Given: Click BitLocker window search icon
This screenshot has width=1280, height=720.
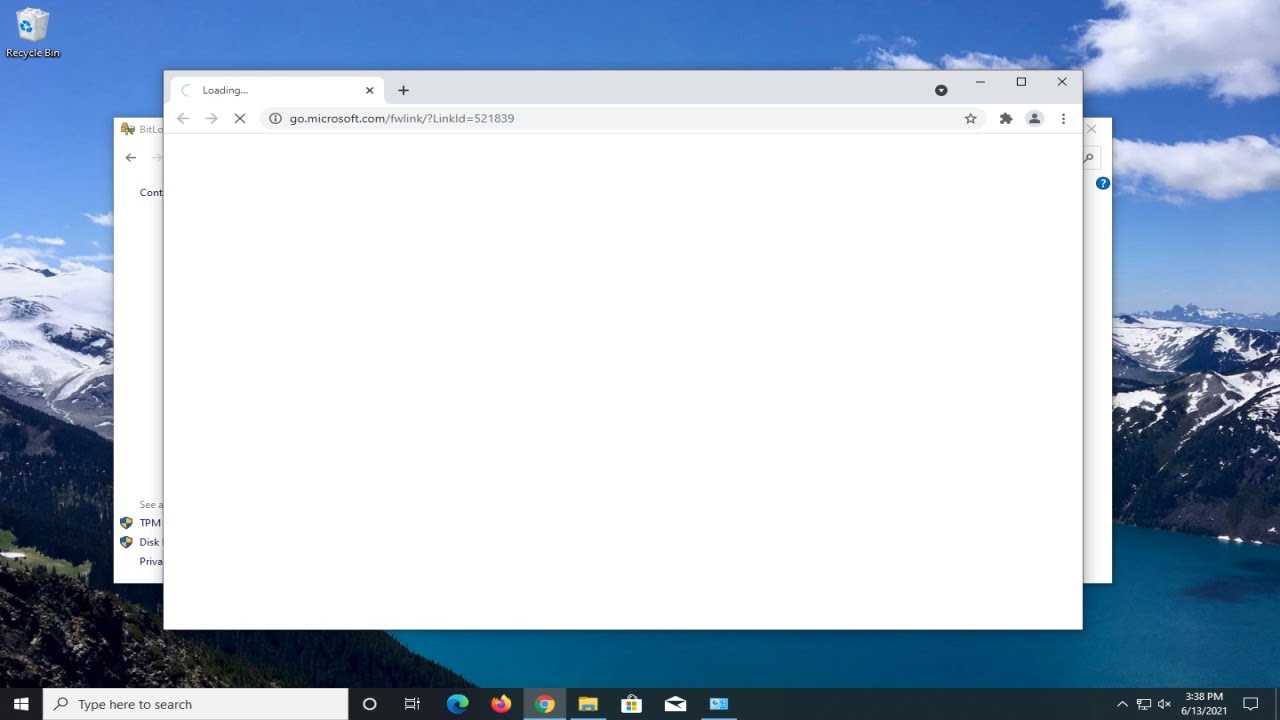Looking at the screenshot, I should pyautogui.click(x=1090, y=157).
